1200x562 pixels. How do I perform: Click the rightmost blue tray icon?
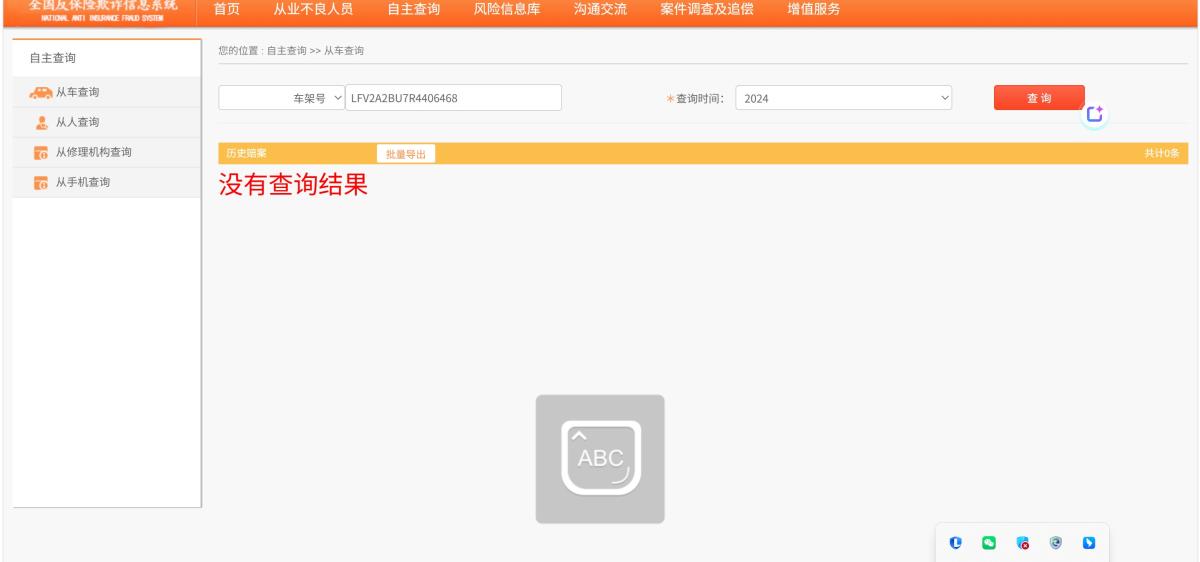coord(1089,543)
